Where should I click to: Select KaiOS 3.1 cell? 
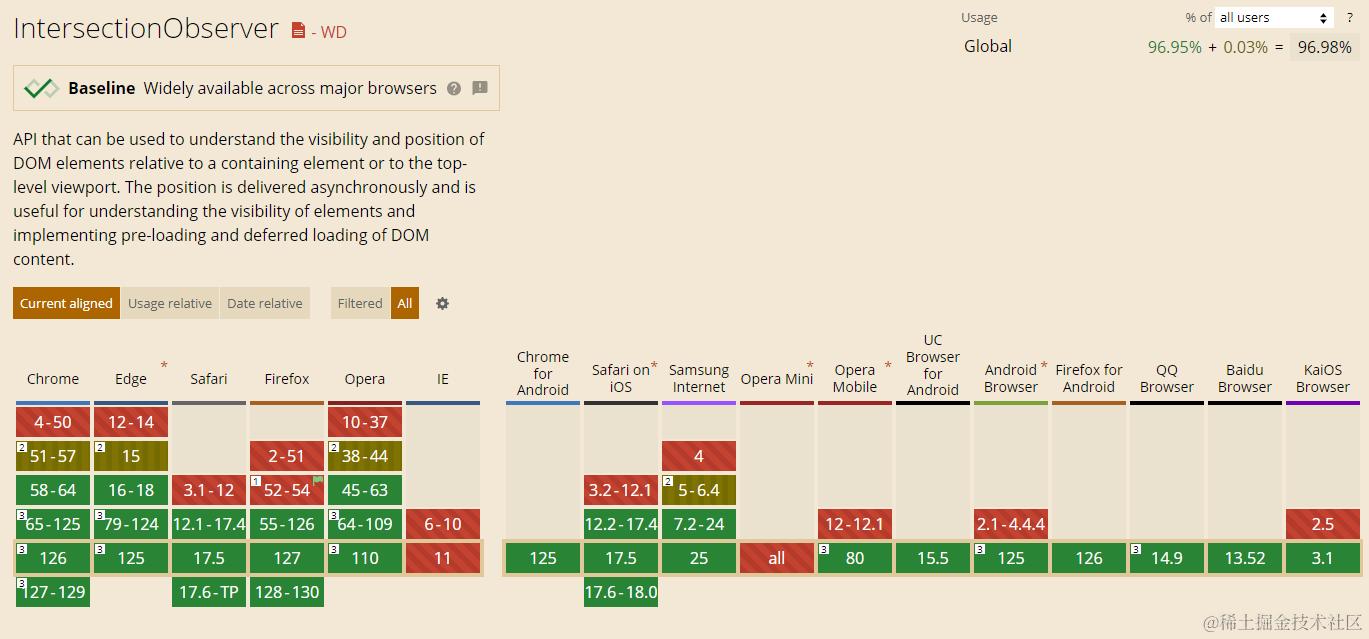point(1323,558)
